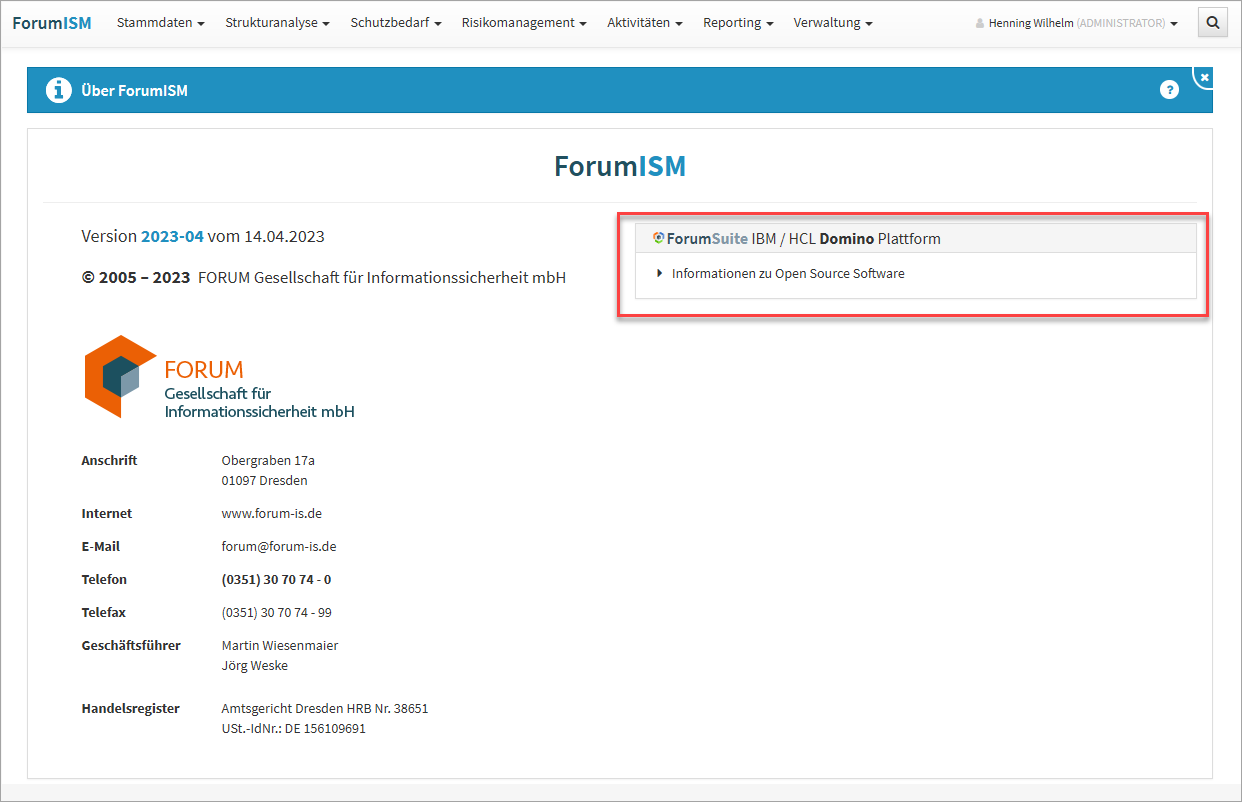Close the Über ForumISM panel
This screenshot has height=802, width=1242.
(1204, 77)
